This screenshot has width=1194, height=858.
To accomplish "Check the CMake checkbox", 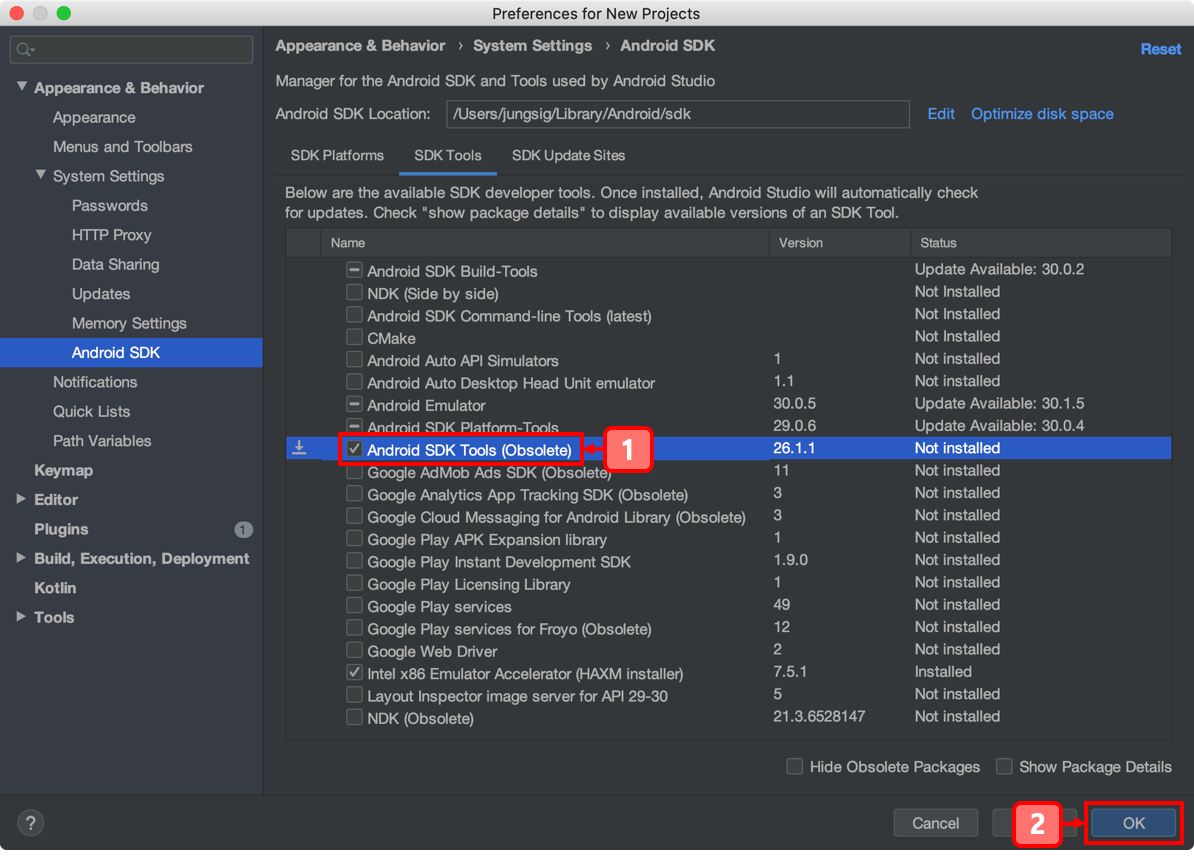I will point(354,337).
